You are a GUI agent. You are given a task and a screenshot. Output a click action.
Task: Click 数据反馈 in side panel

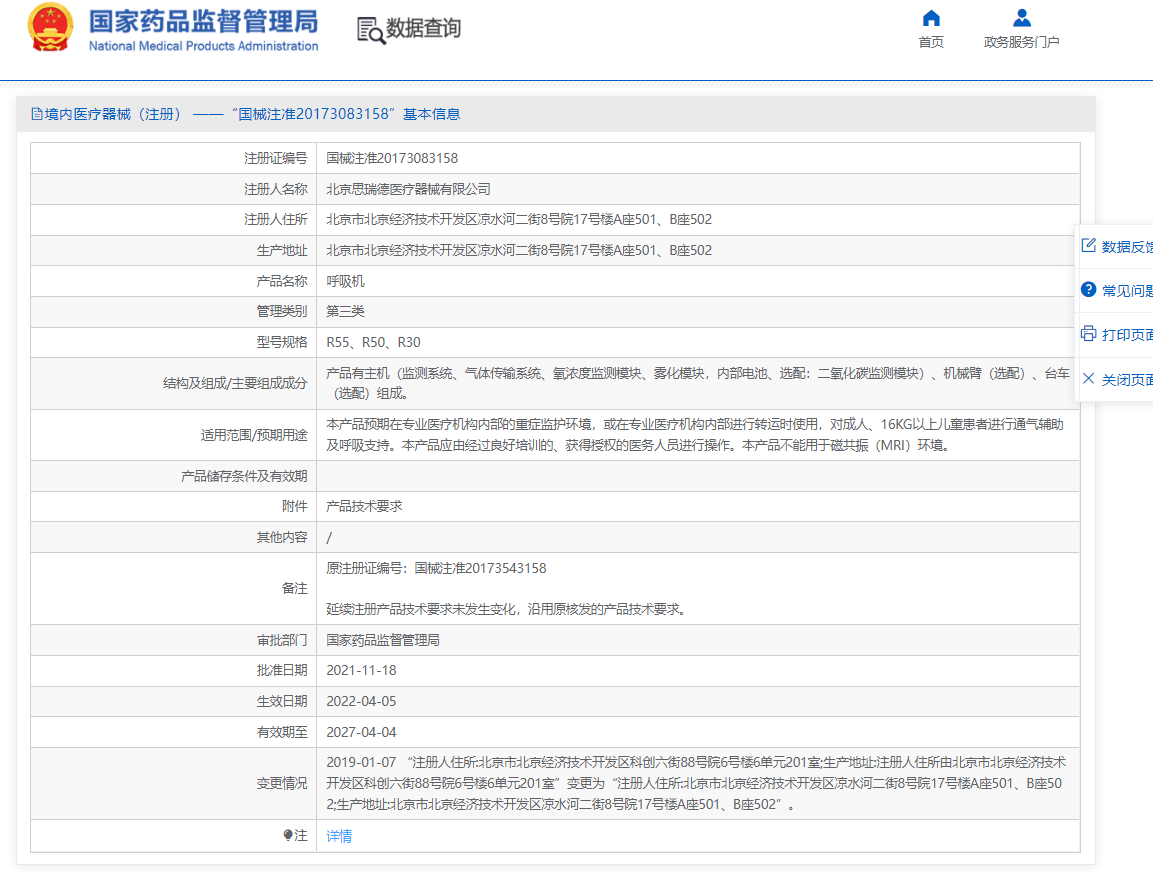(x=1127, y=247)
